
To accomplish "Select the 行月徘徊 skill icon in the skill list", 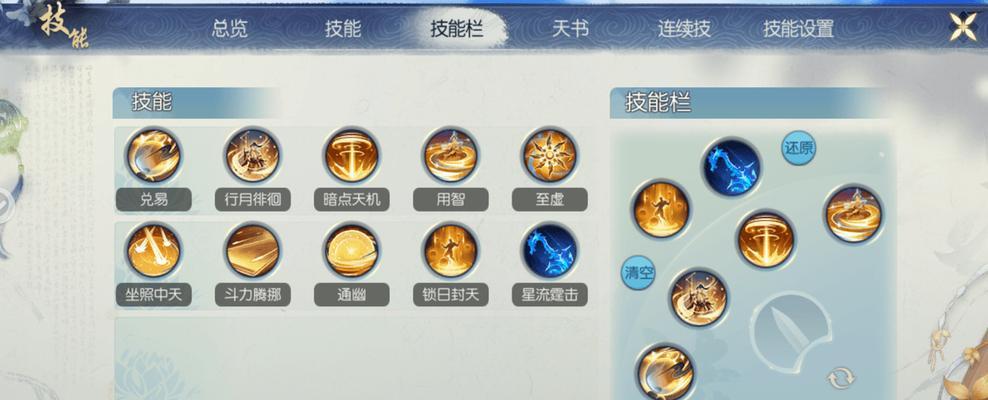I will 253,155.
